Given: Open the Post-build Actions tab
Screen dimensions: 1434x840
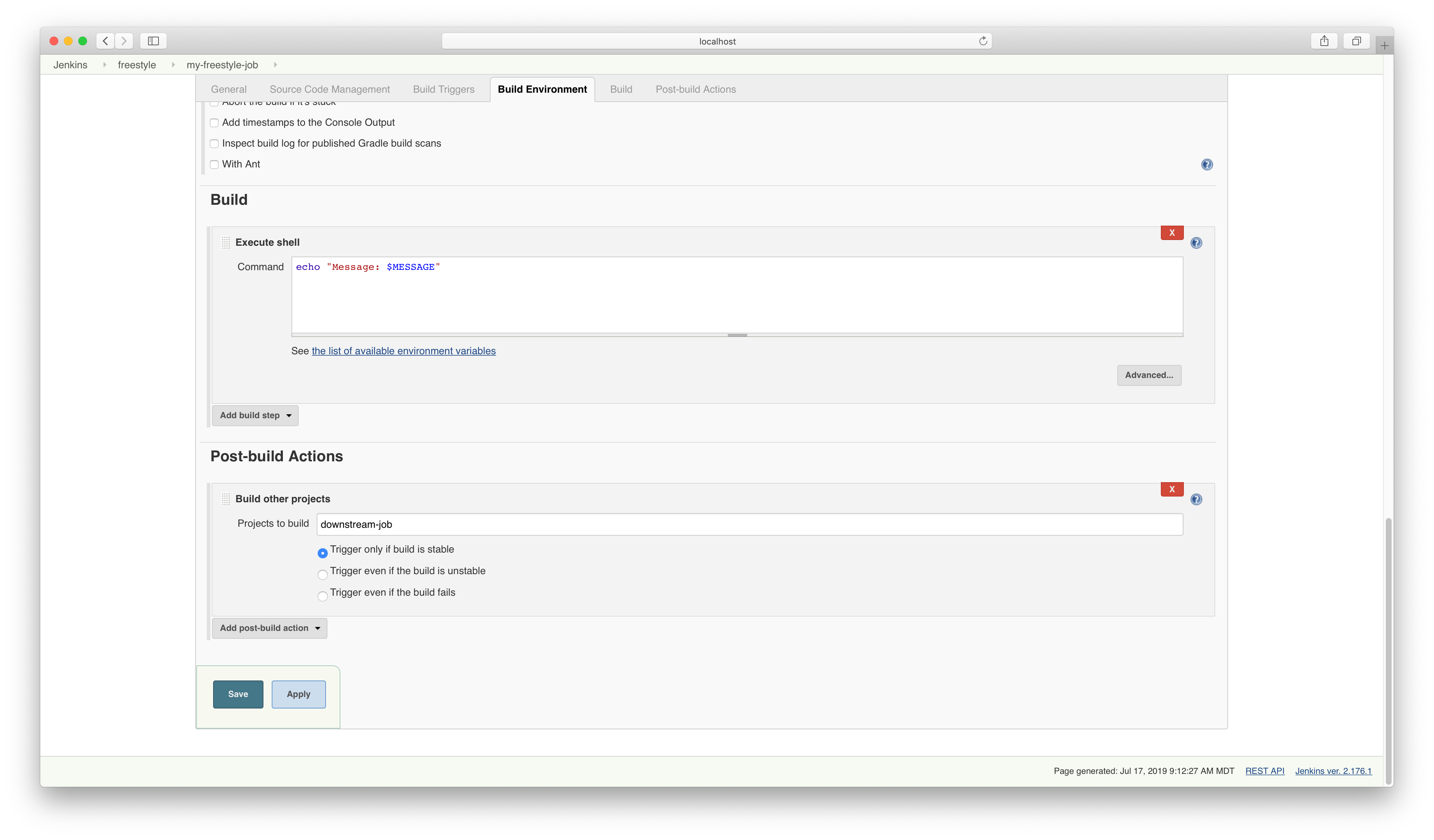Looking at the screenshot, I should coord(695,89).
